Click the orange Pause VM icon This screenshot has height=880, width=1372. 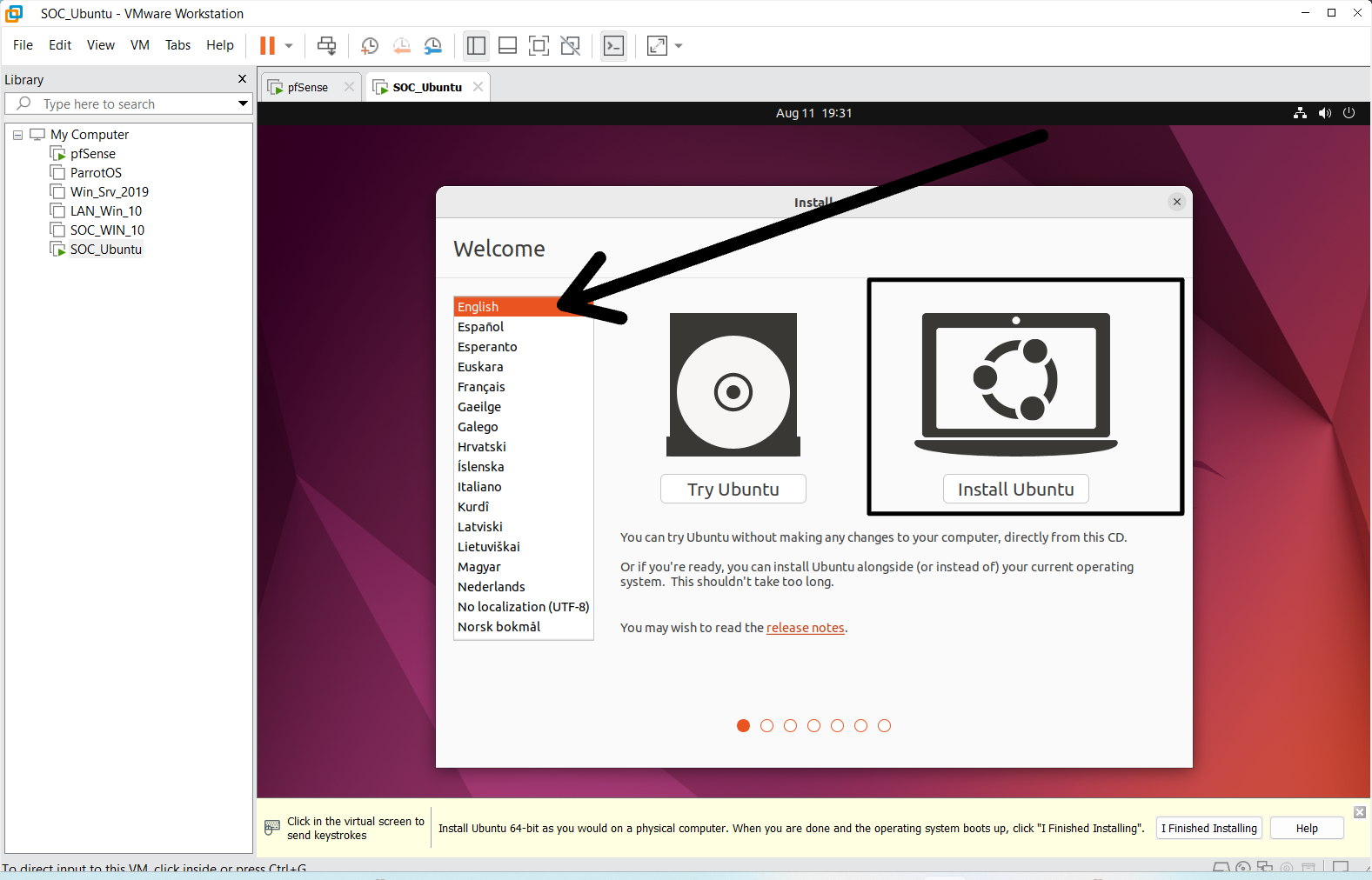267,45
